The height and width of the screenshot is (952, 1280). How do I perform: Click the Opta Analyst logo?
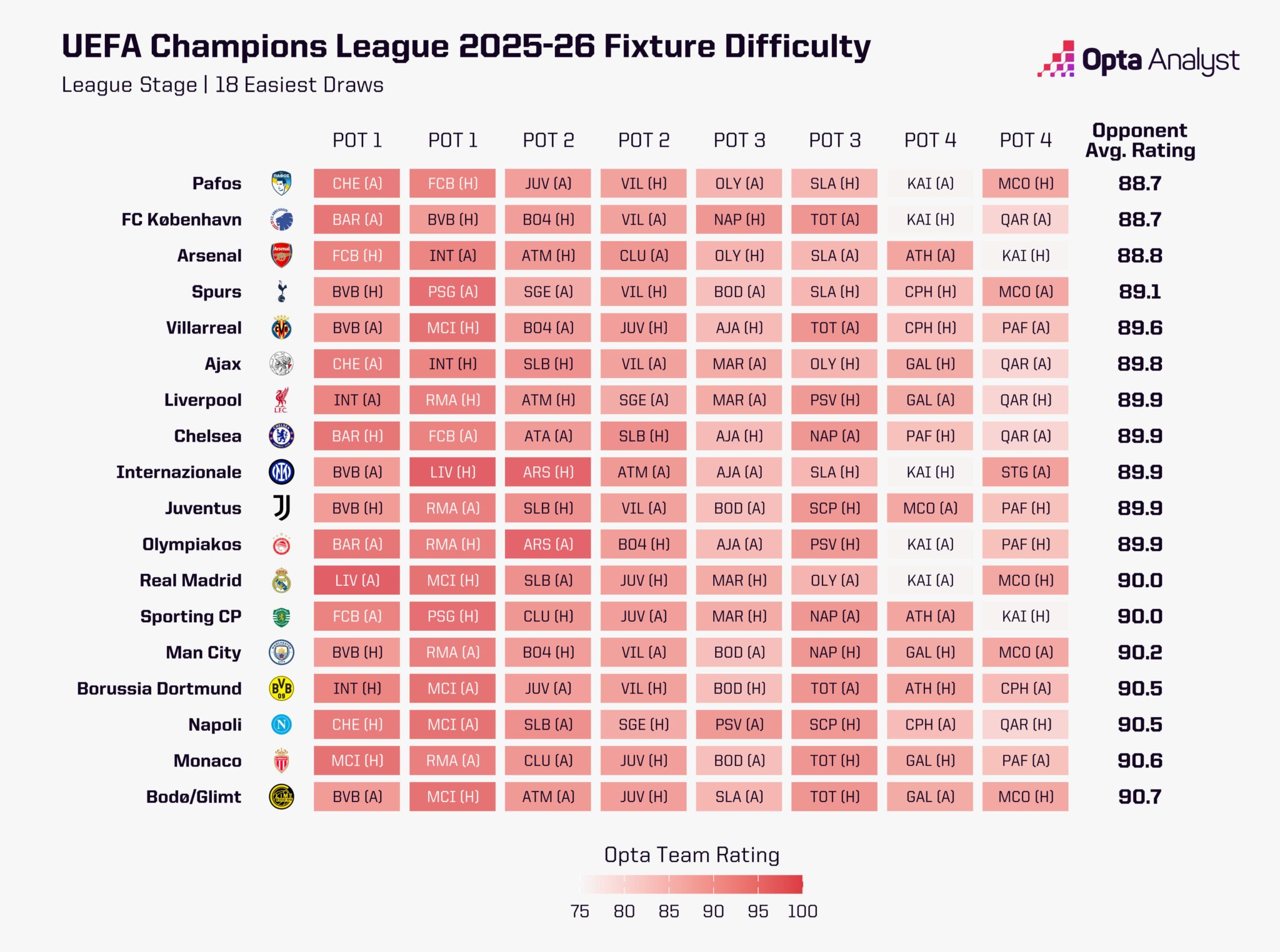[x=1137, y=61]
